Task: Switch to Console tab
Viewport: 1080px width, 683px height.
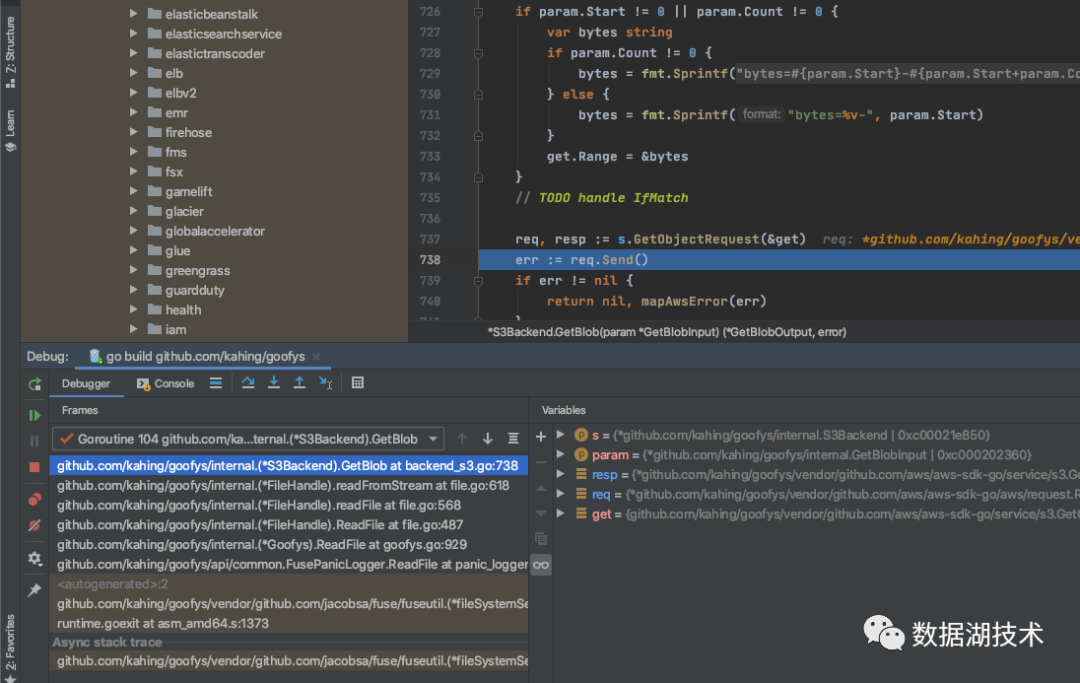Action: point(165,383)
